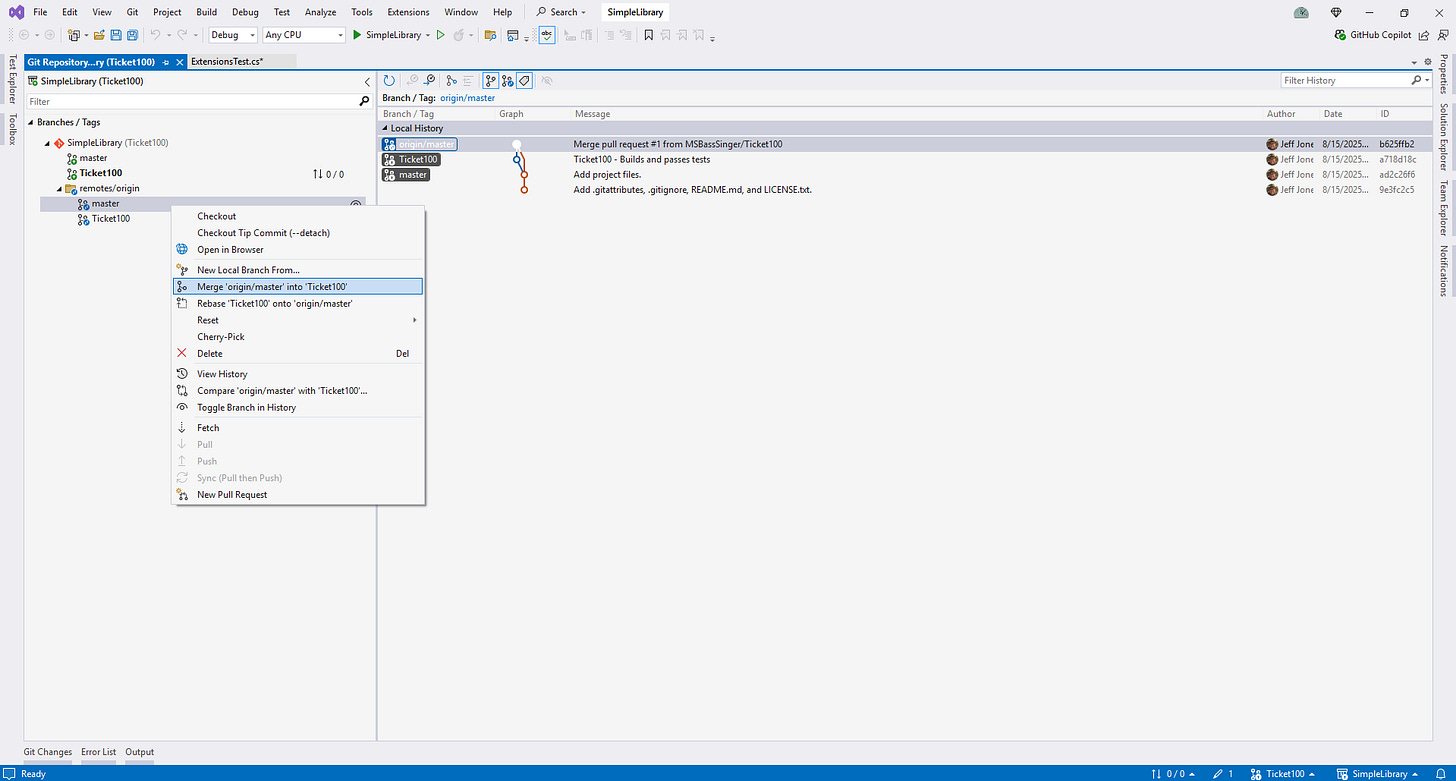This screenshot has height=781, width=1456.
Task: Select Merge 'origin/master' into 'Ticket100'
Action: point(298,286)
